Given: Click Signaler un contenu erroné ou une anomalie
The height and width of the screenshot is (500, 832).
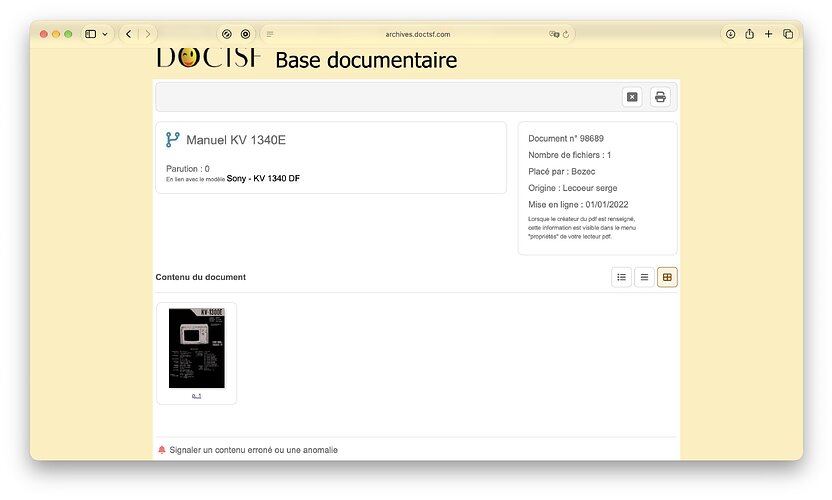Looking at the screenshot, I should point(253,450).
